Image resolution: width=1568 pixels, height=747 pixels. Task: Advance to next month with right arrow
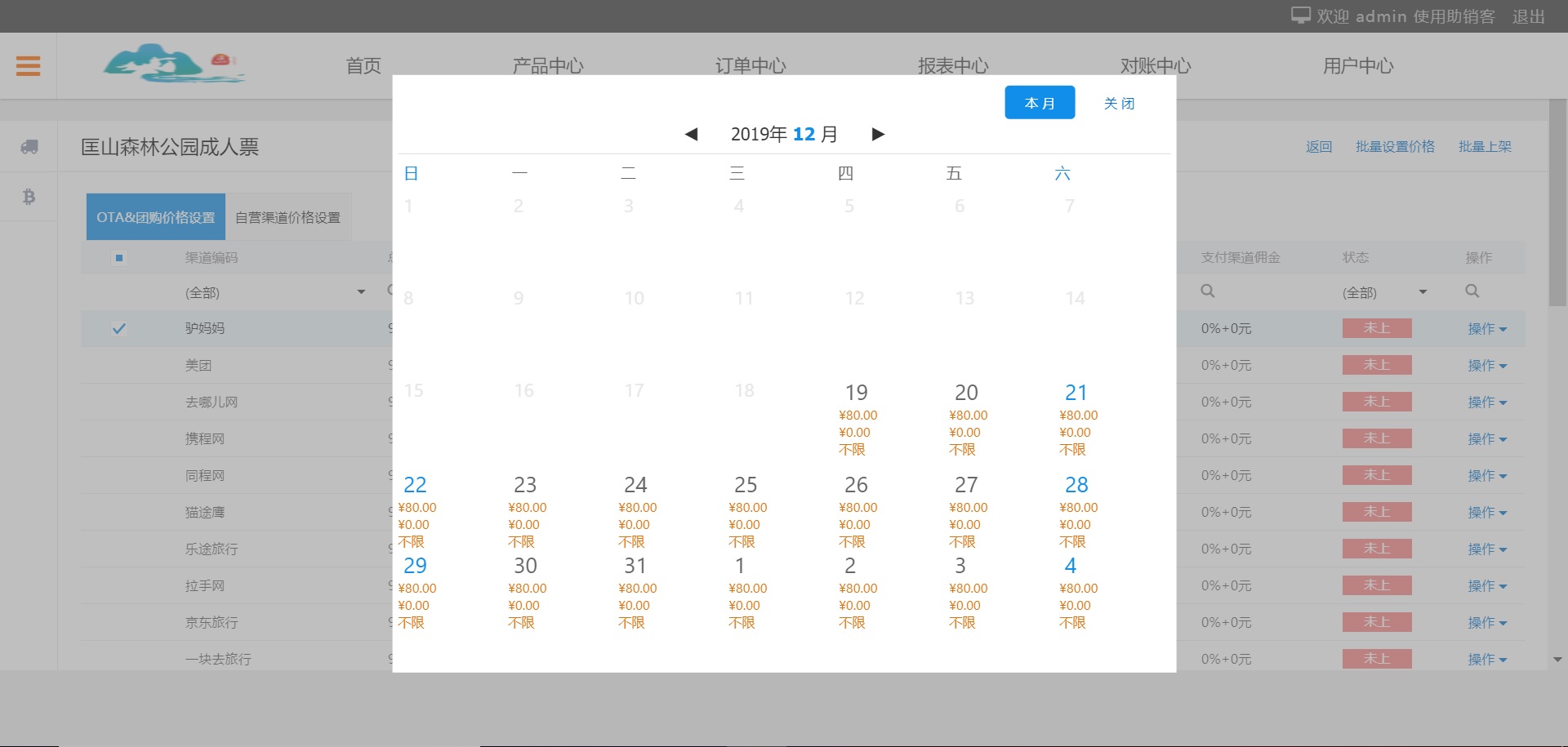878,135
